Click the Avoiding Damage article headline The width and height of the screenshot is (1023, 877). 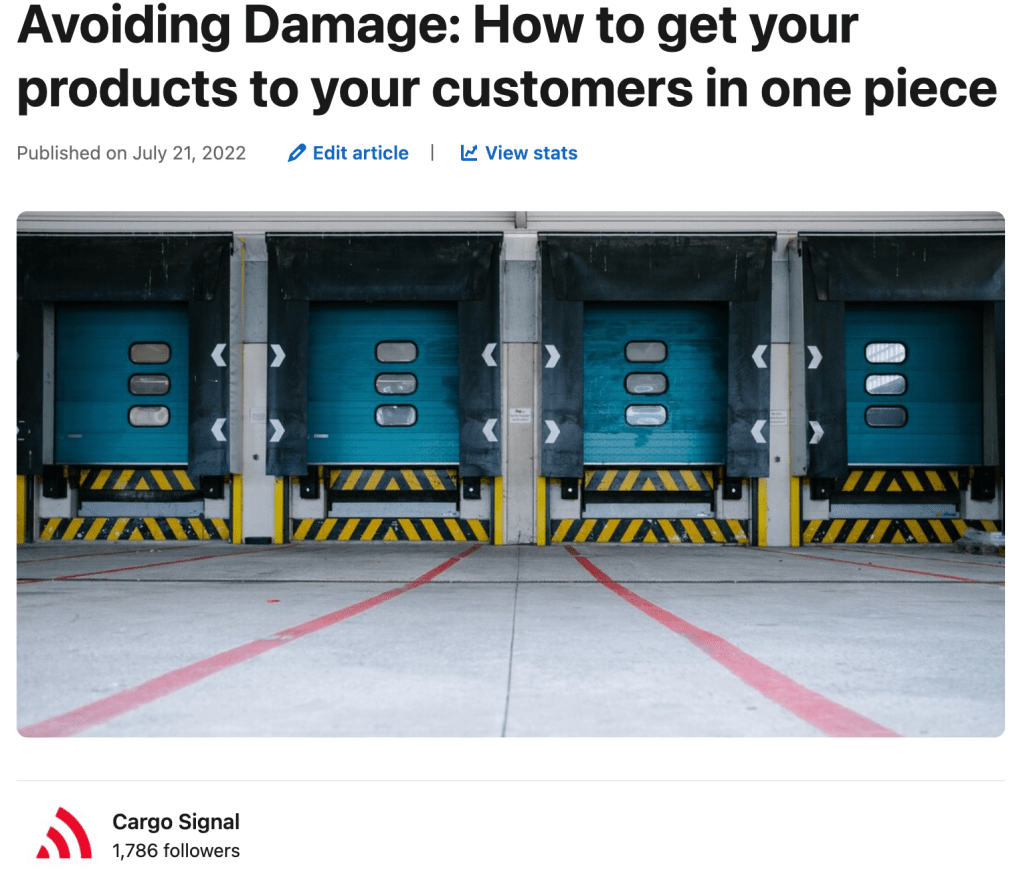pyautogui.click(x=507, y=57)
